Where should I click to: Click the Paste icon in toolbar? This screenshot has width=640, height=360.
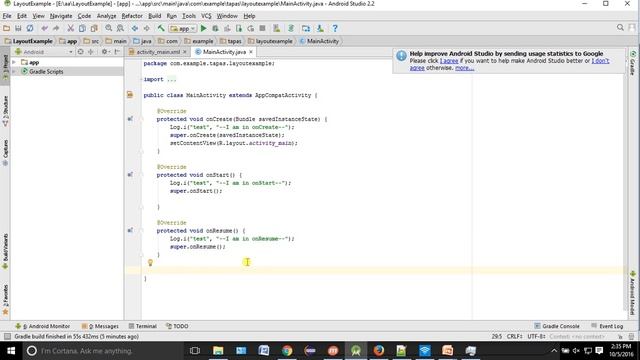tap(94, 29)
